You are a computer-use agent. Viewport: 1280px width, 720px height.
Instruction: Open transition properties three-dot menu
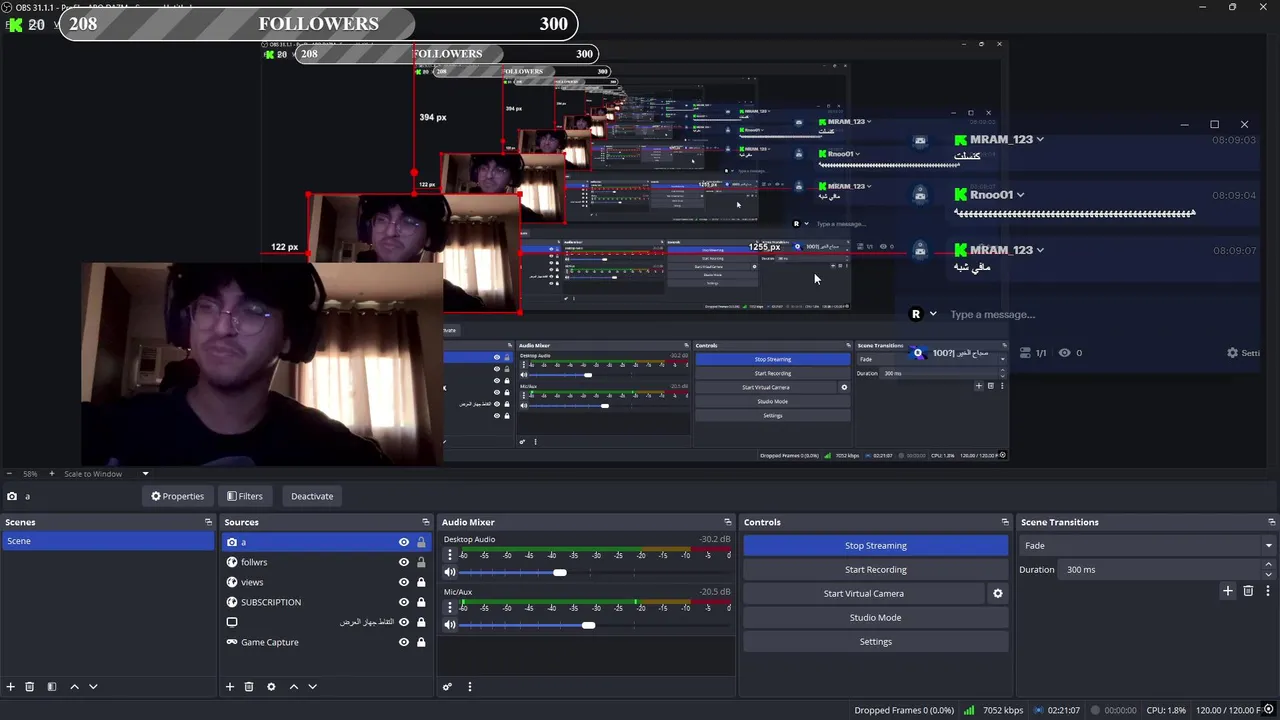tap(1268, 591)
